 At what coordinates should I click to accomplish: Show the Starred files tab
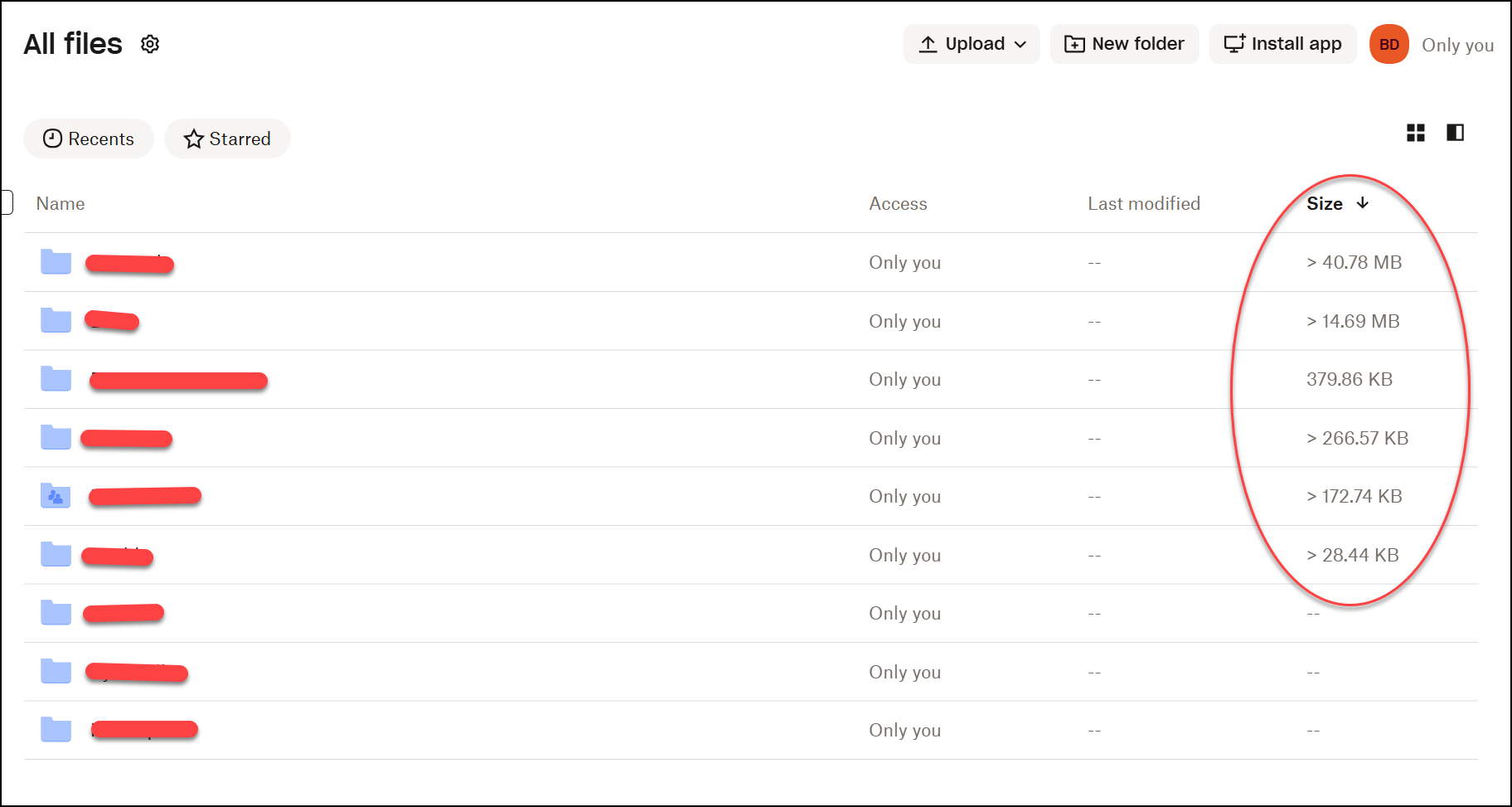pyautogui.click(x=227, y=139)
